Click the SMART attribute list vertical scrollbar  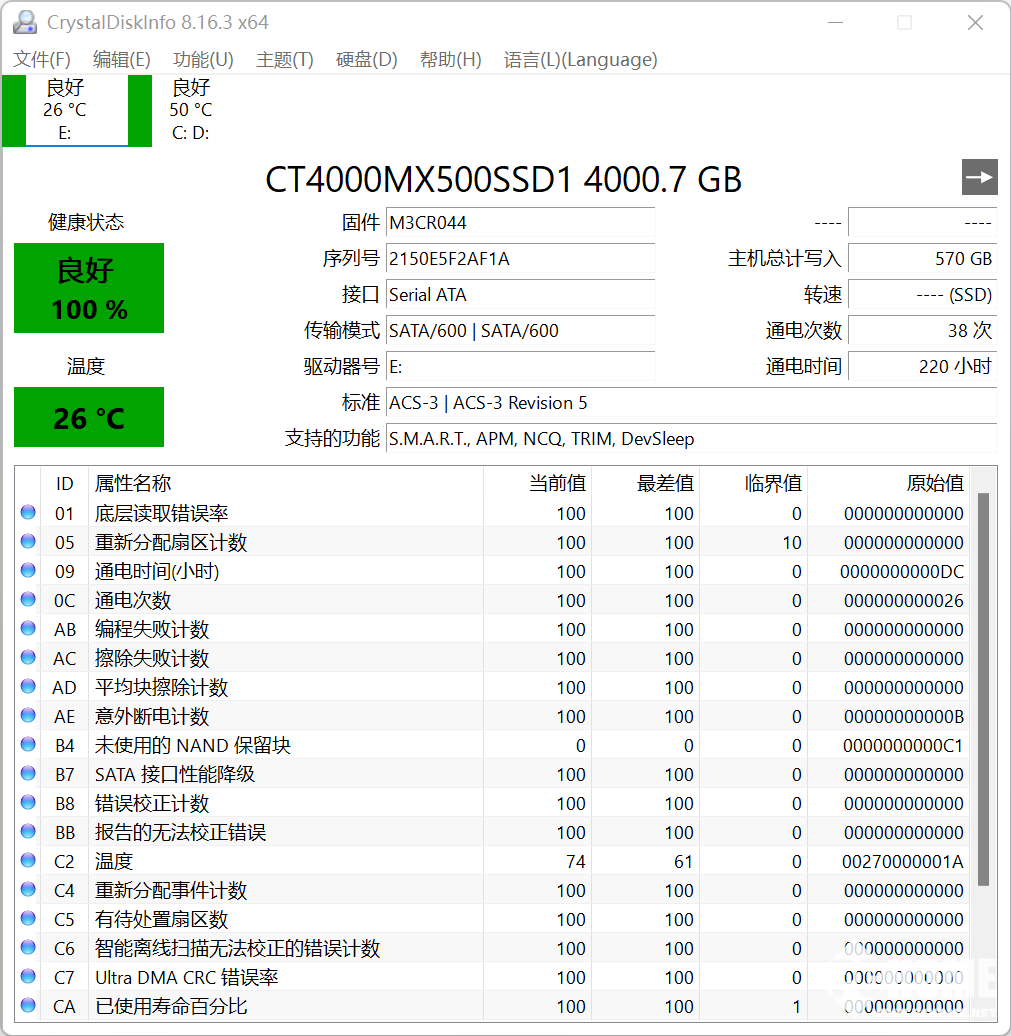pyautogui.click(x=983, y=687)
